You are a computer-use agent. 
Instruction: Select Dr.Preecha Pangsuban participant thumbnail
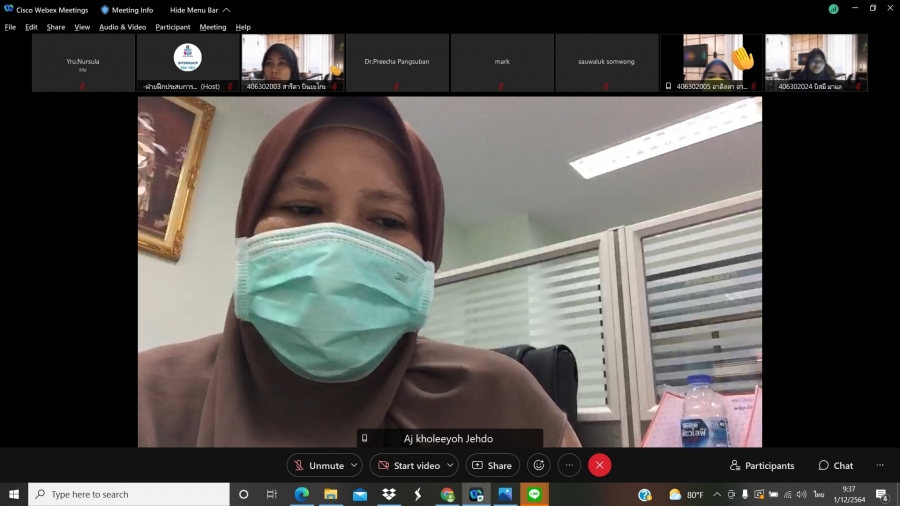(x=397, y=62)
